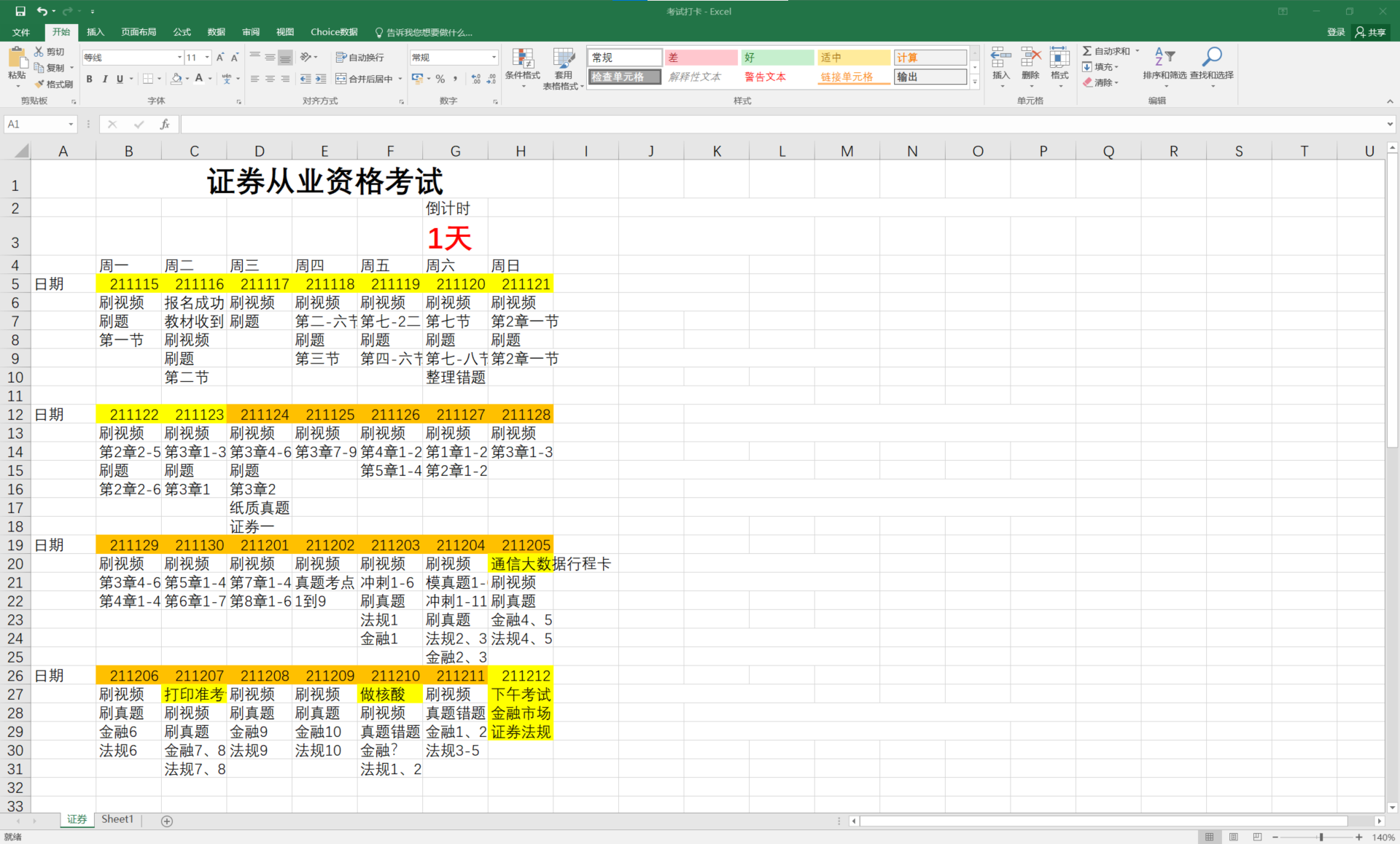Click the zoom slider handle in status bar
The width and height of the screenshot is (1400, 844).
click(1321, 837)
